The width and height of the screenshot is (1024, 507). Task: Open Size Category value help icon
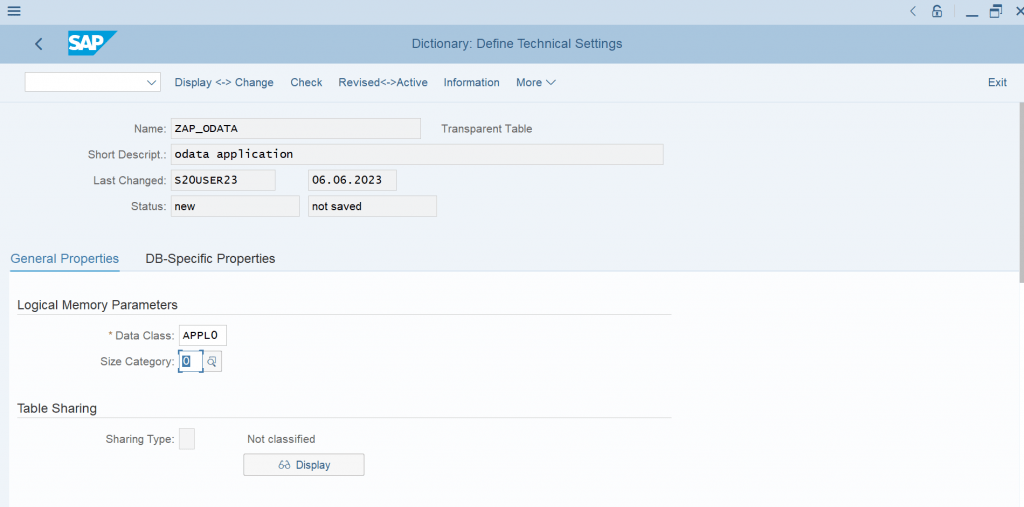(x=212, y=361)
